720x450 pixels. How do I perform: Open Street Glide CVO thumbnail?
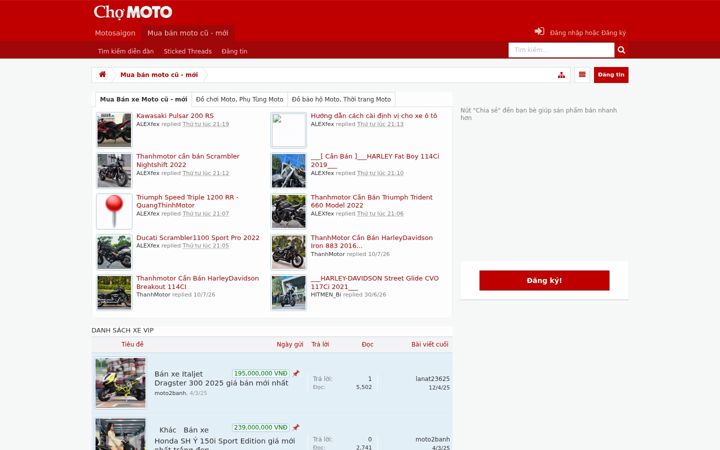(x=288, y=292)
